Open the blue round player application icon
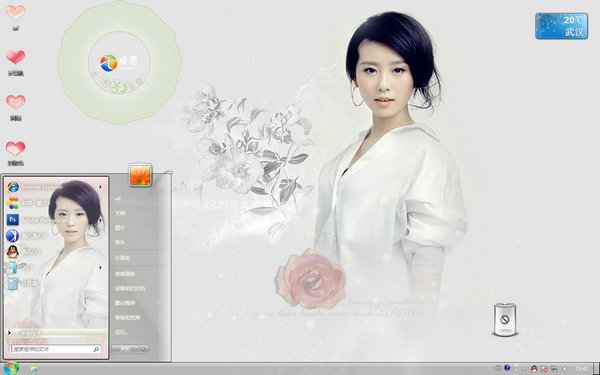The width and height of the screenshot is (600, 375). pos(13,236)
